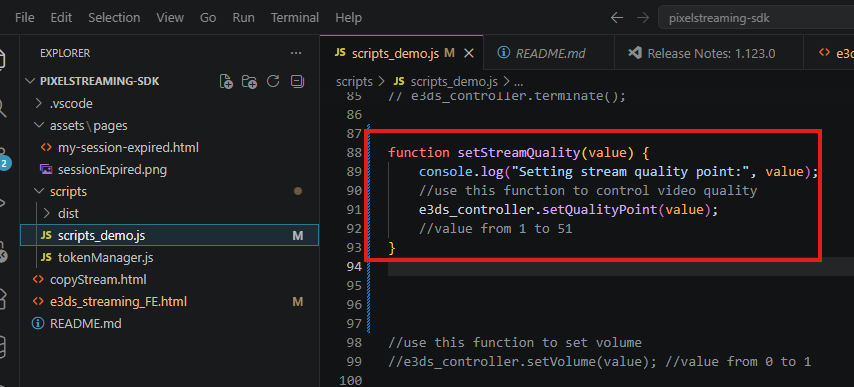Select scripts_demo.js in Explorer
The image size is (854, 387).
click(x=169, y=236)
